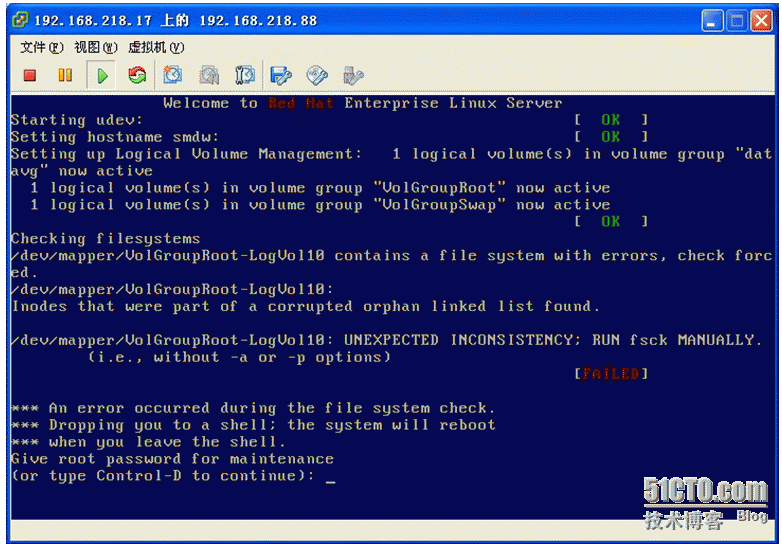The height and width of the screenshot is (544, 782).
Task: Click the red Power Off button
Action: click(30, 75)
